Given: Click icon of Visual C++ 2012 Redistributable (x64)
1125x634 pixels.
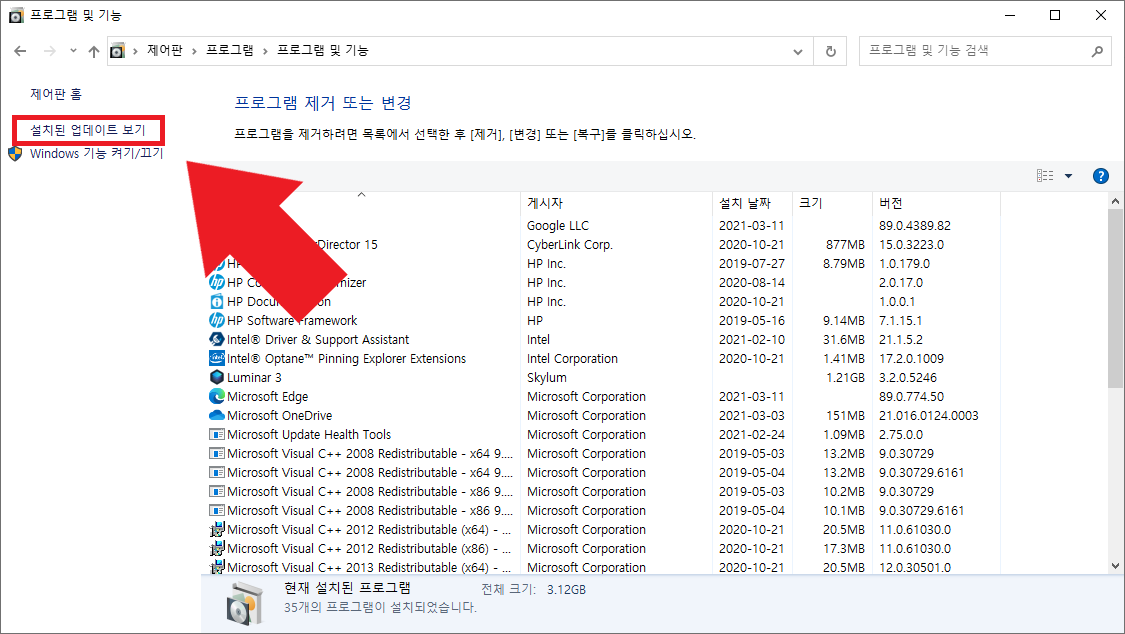Looking at the screenshot, I should coord(217,530).
